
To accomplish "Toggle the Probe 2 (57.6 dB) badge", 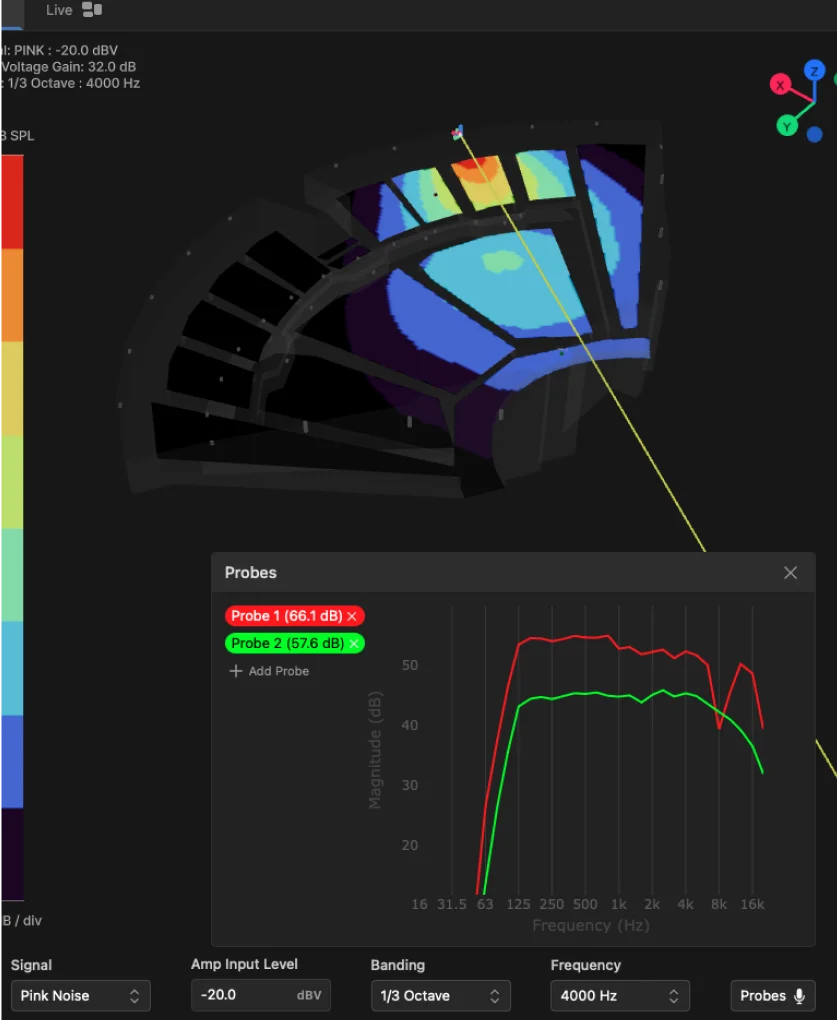I will (283, 643).
